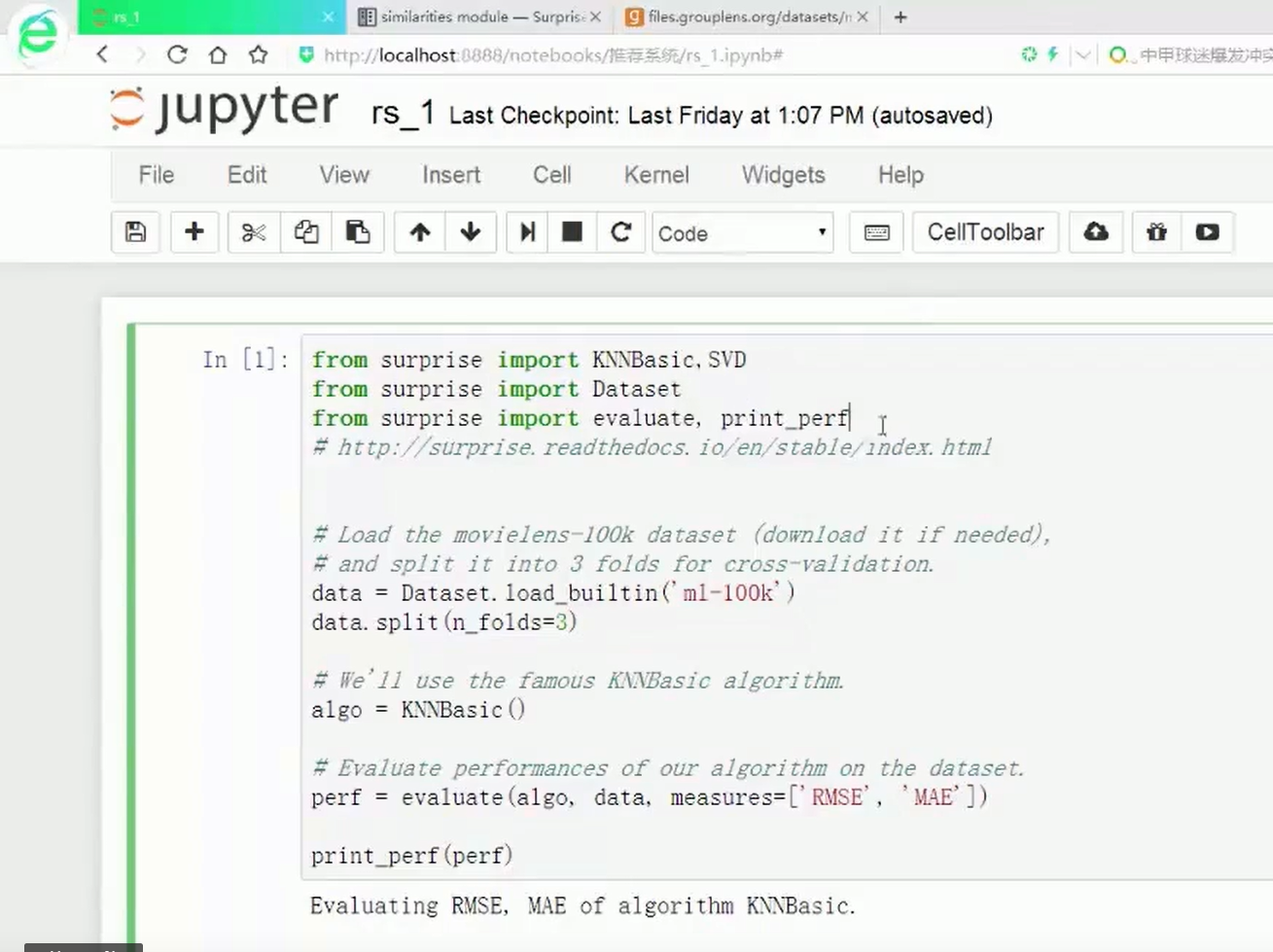Cut selected cell with scissors icon

pos(254,232)
